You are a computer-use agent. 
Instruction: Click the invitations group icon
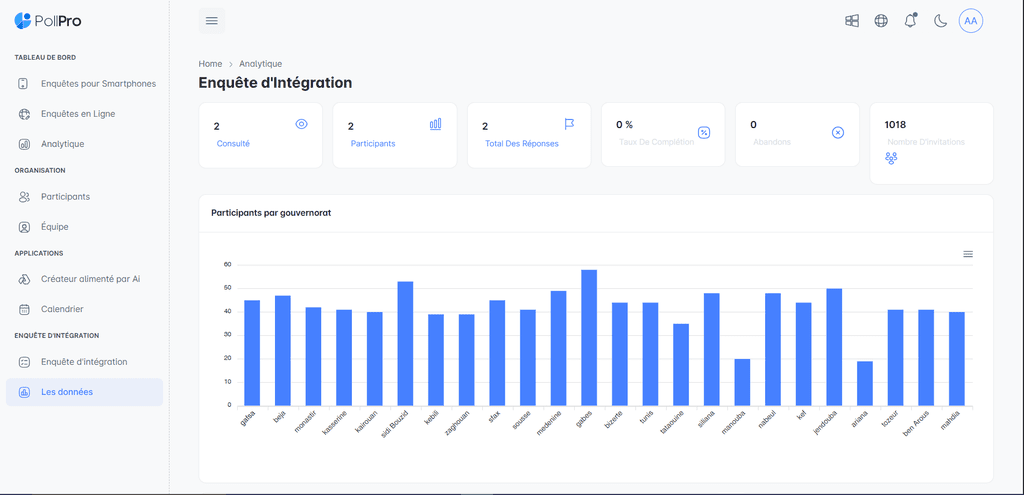tap(891, 158)
